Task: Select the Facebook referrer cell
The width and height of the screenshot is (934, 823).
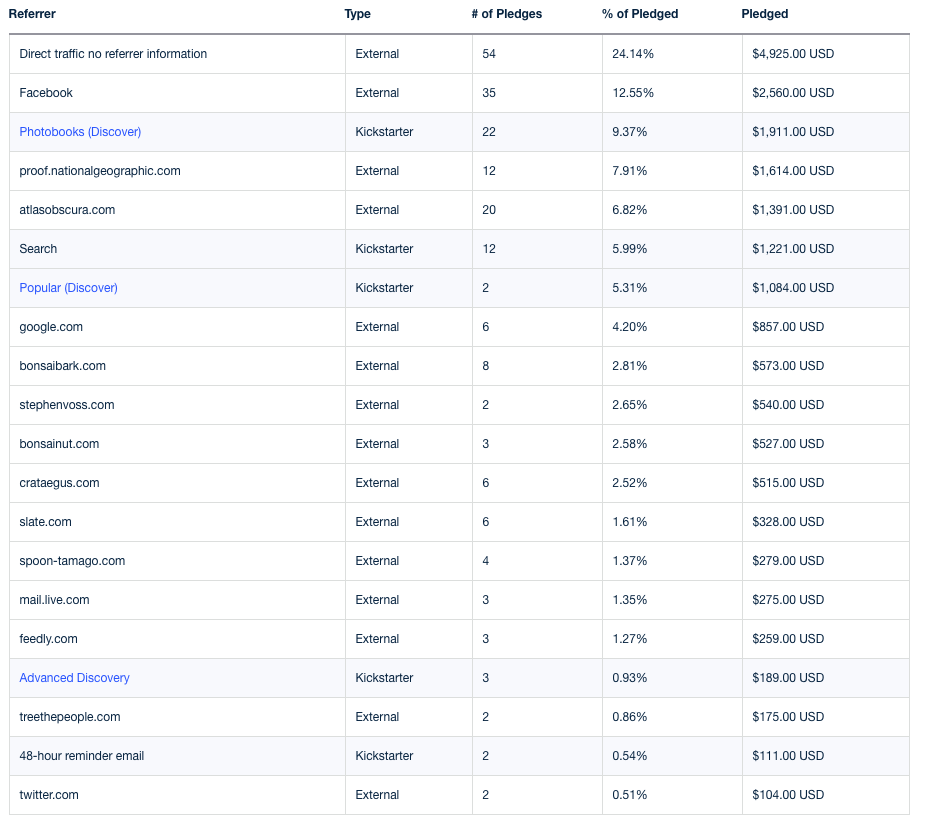Action: pos(177,93)
